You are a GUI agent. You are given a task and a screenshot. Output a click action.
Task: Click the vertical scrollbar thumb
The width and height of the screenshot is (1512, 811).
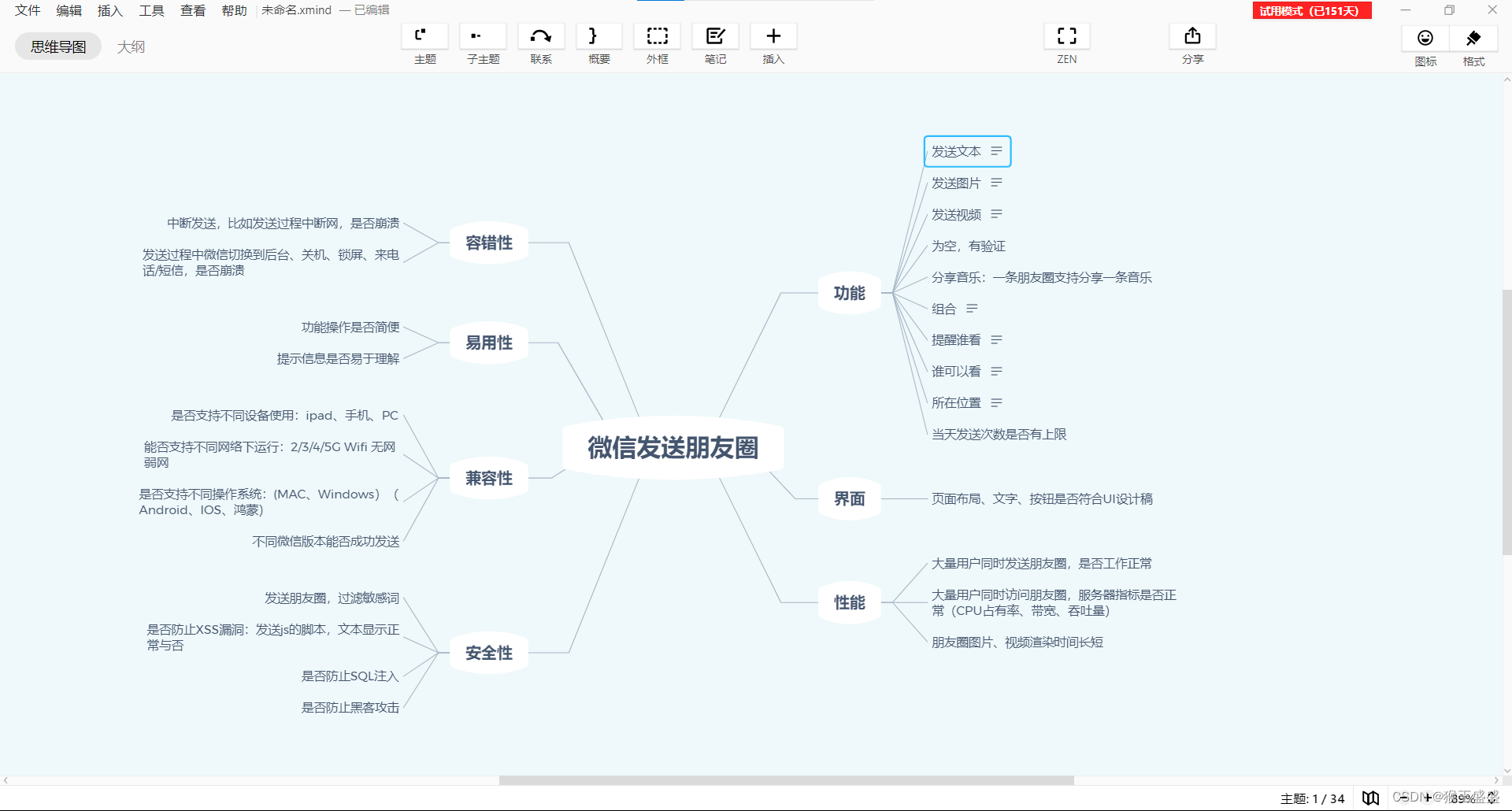click(1506, 423)
